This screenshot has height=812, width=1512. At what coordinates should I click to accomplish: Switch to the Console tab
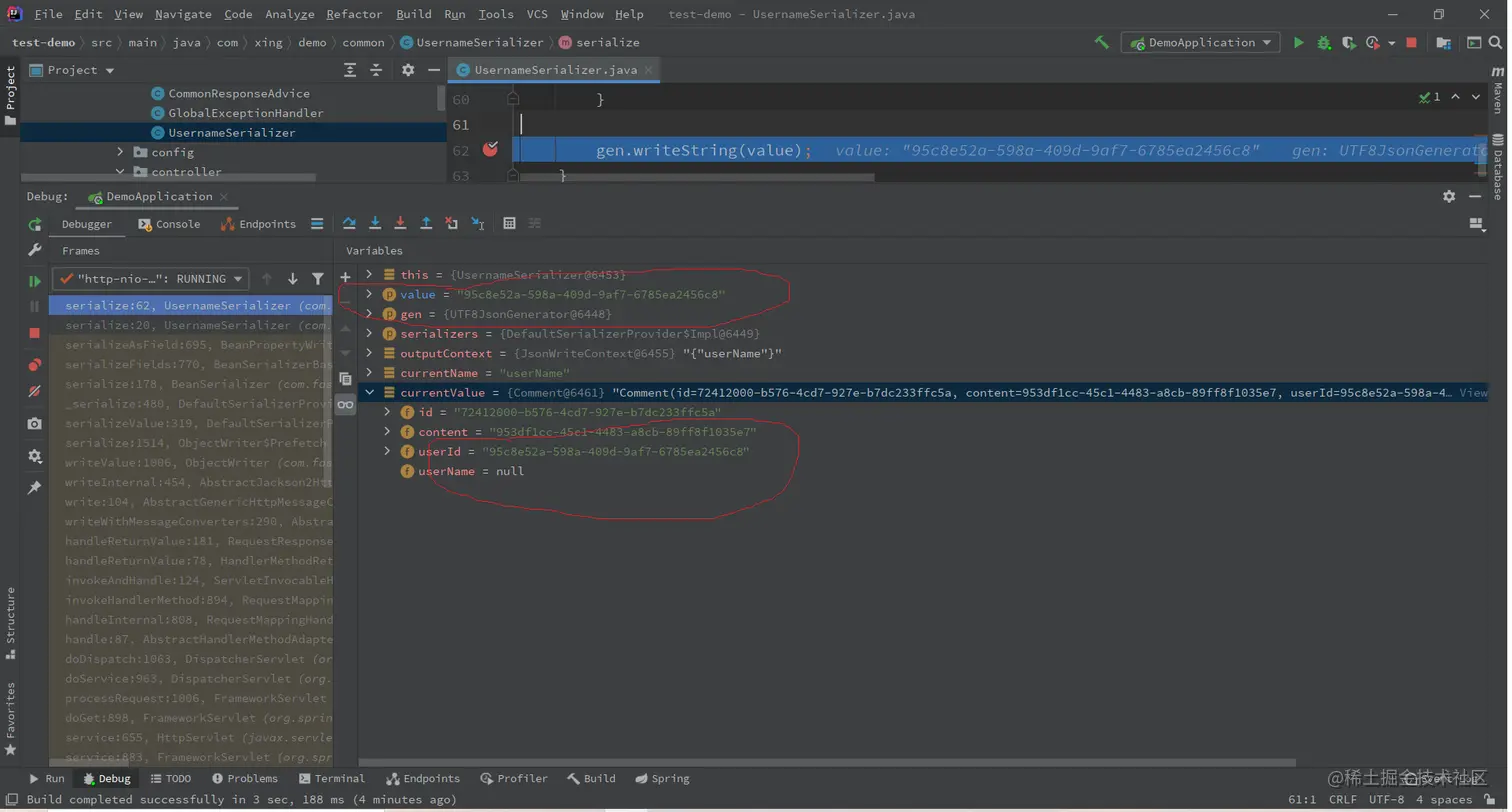tap(169, 224)
